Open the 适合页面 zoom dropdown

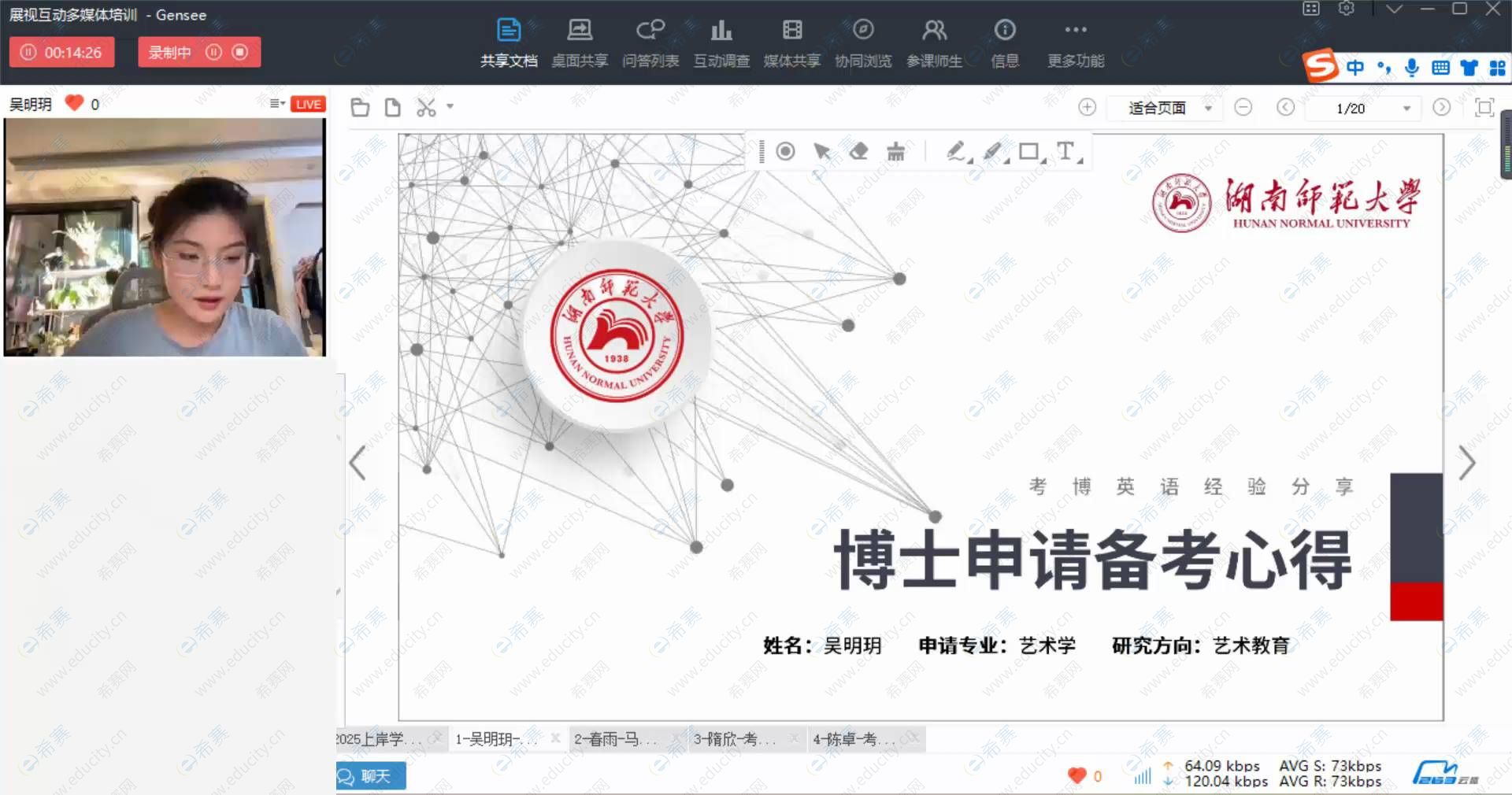1165,108
